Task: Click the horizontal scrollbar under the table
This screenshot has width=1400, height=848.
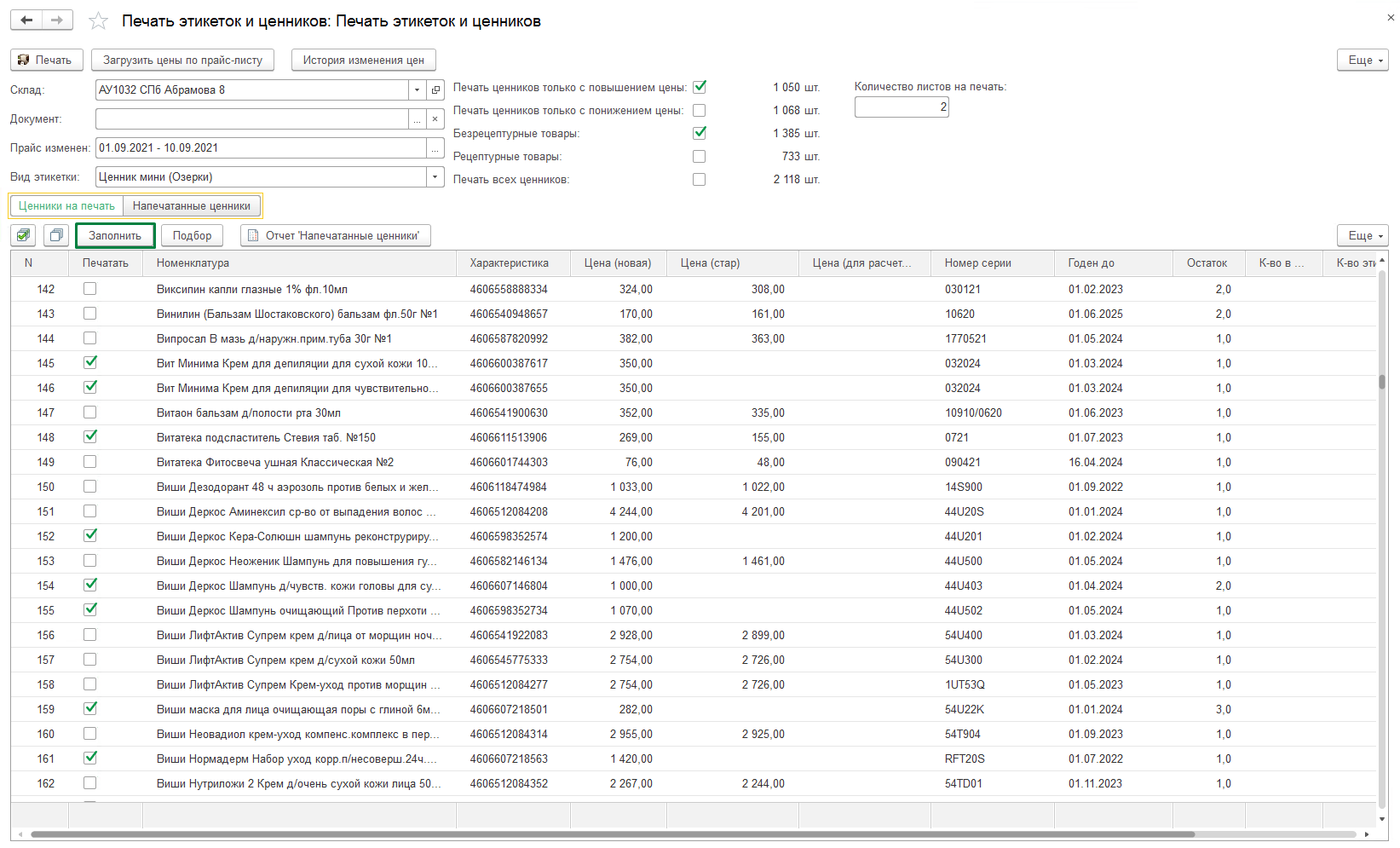Action: (682, 834)
